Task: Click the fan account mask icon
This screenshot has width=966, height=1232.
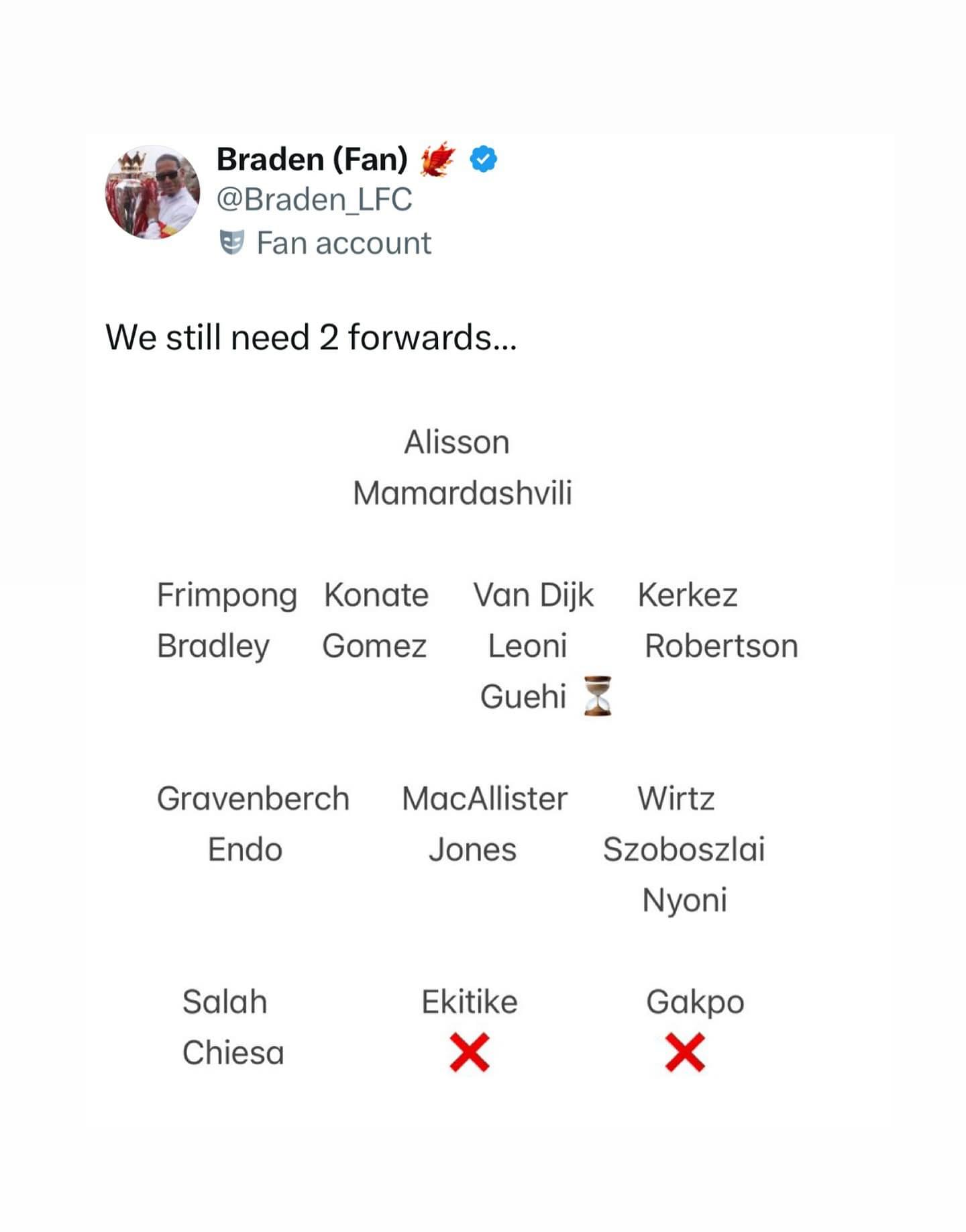Action: [x=231, y=243]
